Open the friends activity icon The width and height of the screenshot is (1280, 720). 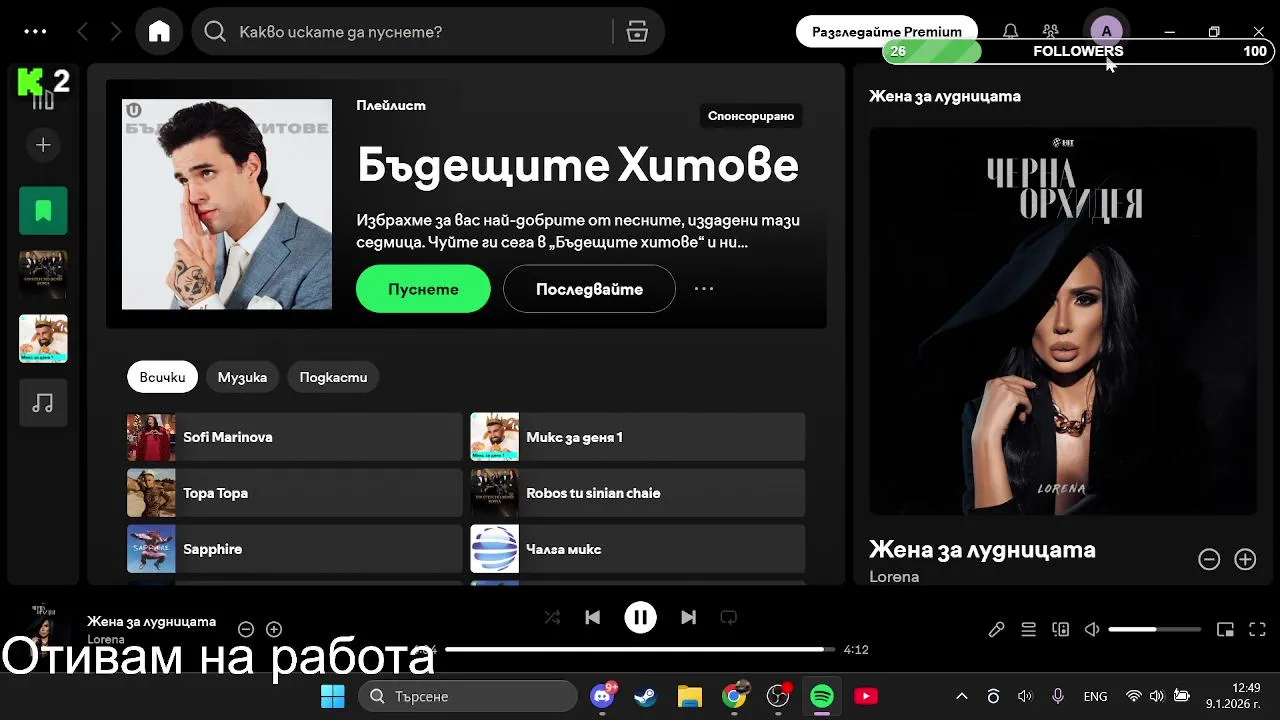point(1050,32)
